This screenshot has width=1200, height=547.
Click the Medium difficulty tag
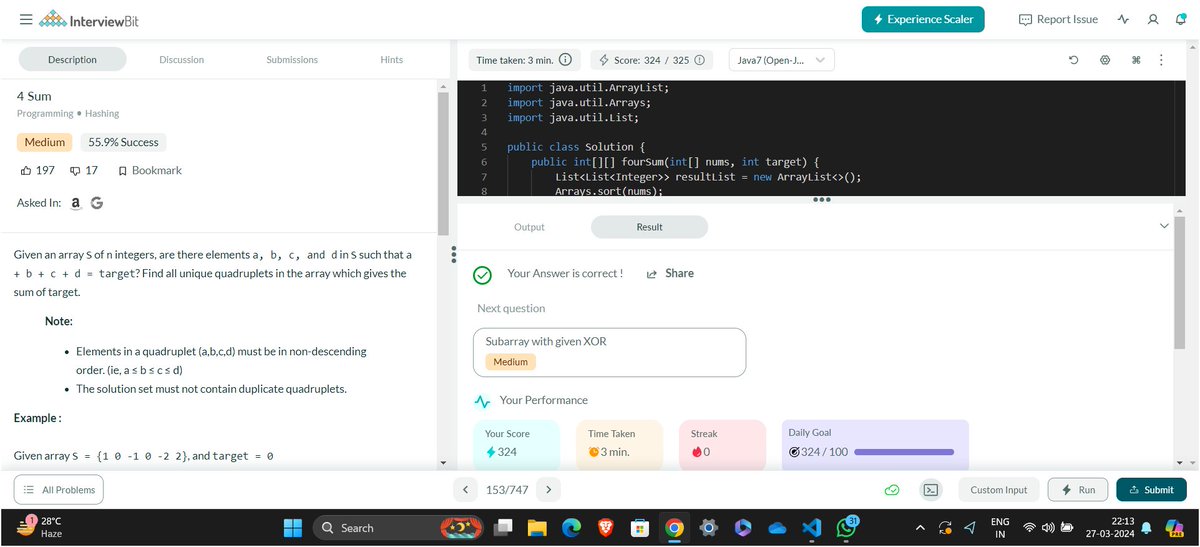tap(45, 142)
